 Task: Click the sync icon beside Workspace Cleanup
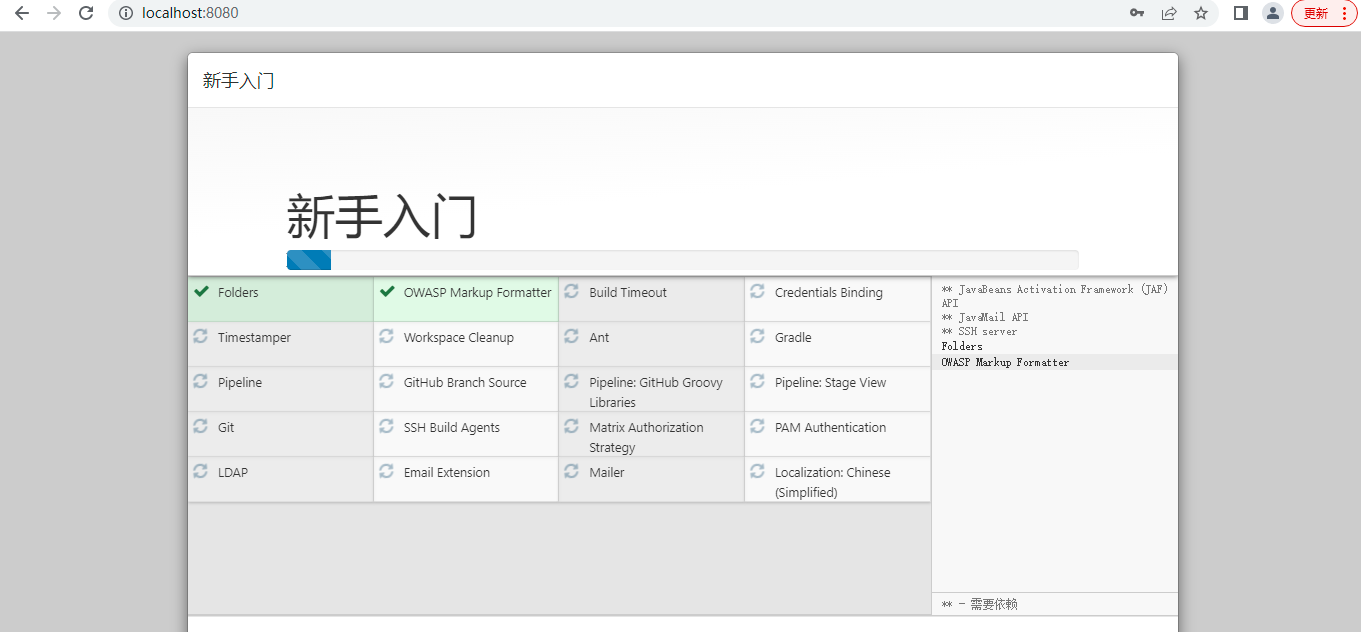[386, 336]
